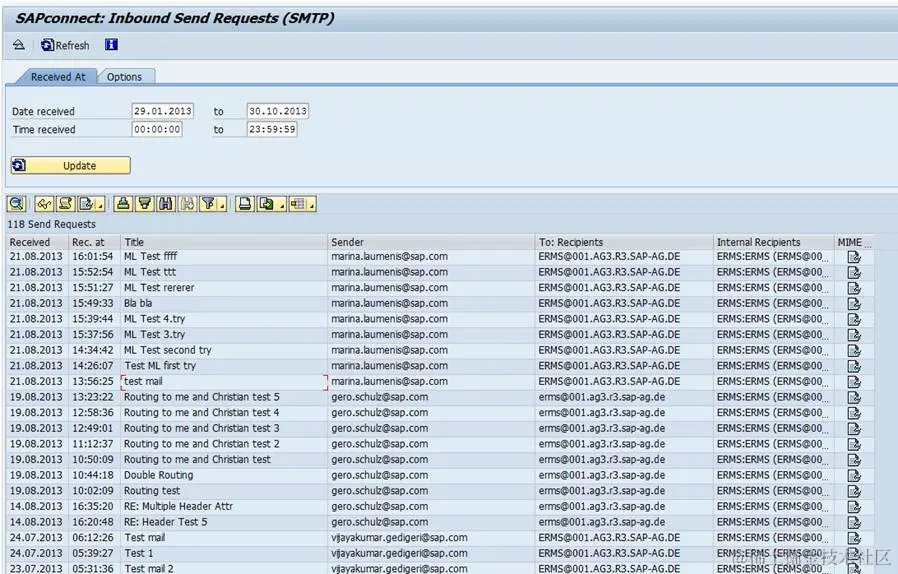Open MIME icon for Test ML first try row
The width and height of the screenshot is (898, 574).
click(x=854, y=366)
